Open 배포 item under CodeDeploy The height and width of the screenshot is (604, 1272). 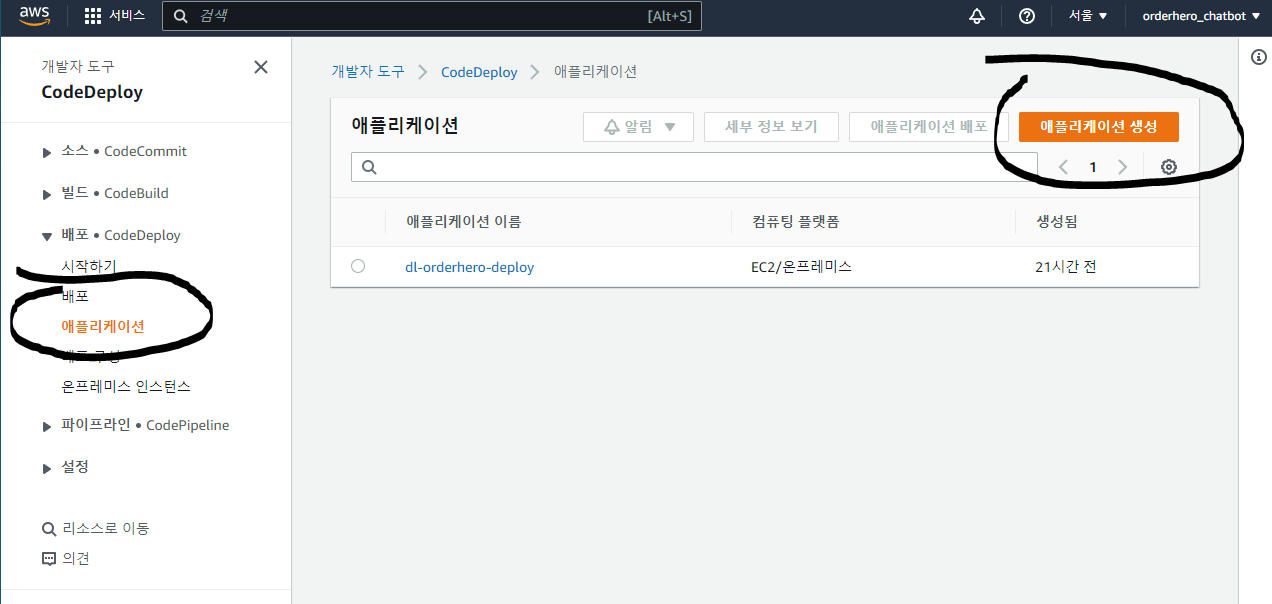point(75,296)
